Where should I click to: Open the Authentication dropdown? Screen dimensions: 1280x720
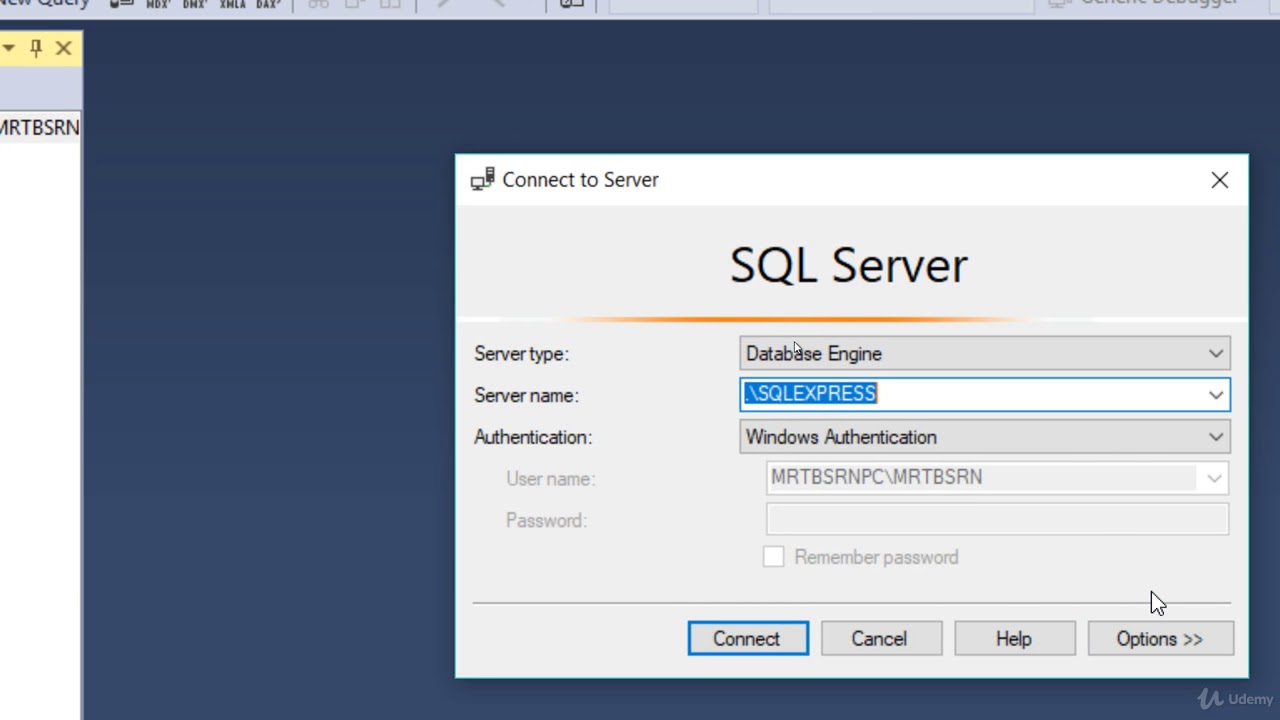tap(984, 437)
